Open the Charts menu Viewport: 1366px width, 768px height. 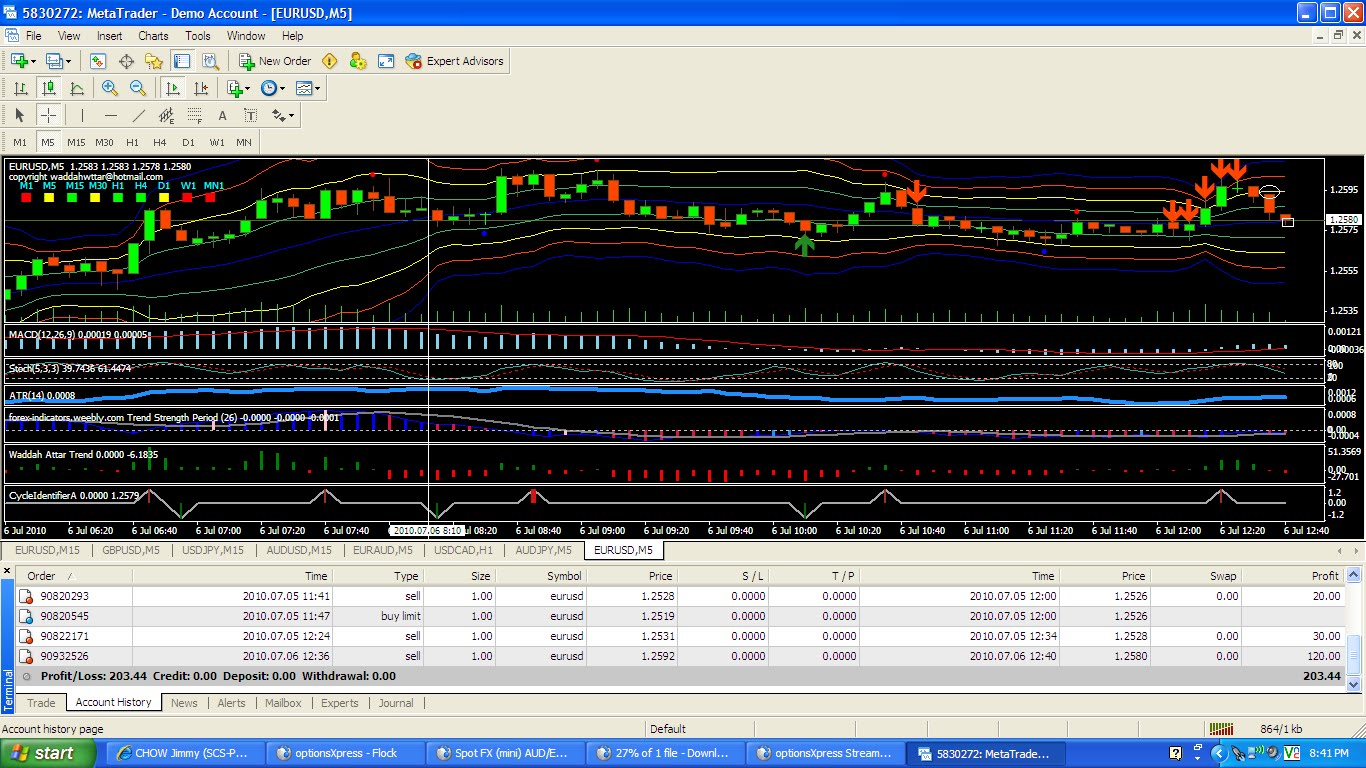(153, 36)
